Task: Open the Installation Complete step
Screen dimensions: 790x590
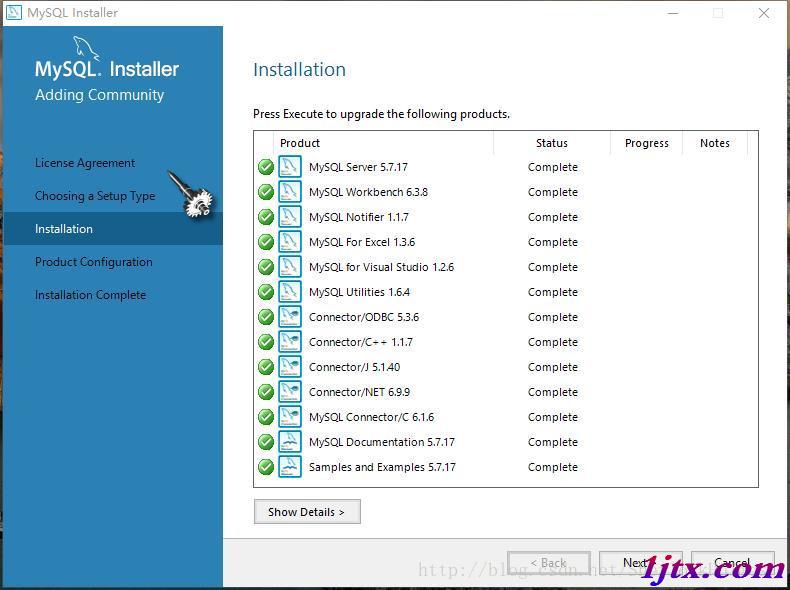Action: click(x=90, y=295)
